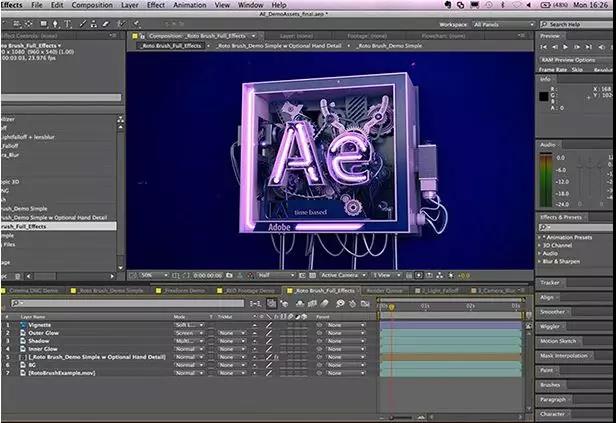Open Parent dropdown for BG layer
This screenshot has width=616, height=423.
click(346, 365)
